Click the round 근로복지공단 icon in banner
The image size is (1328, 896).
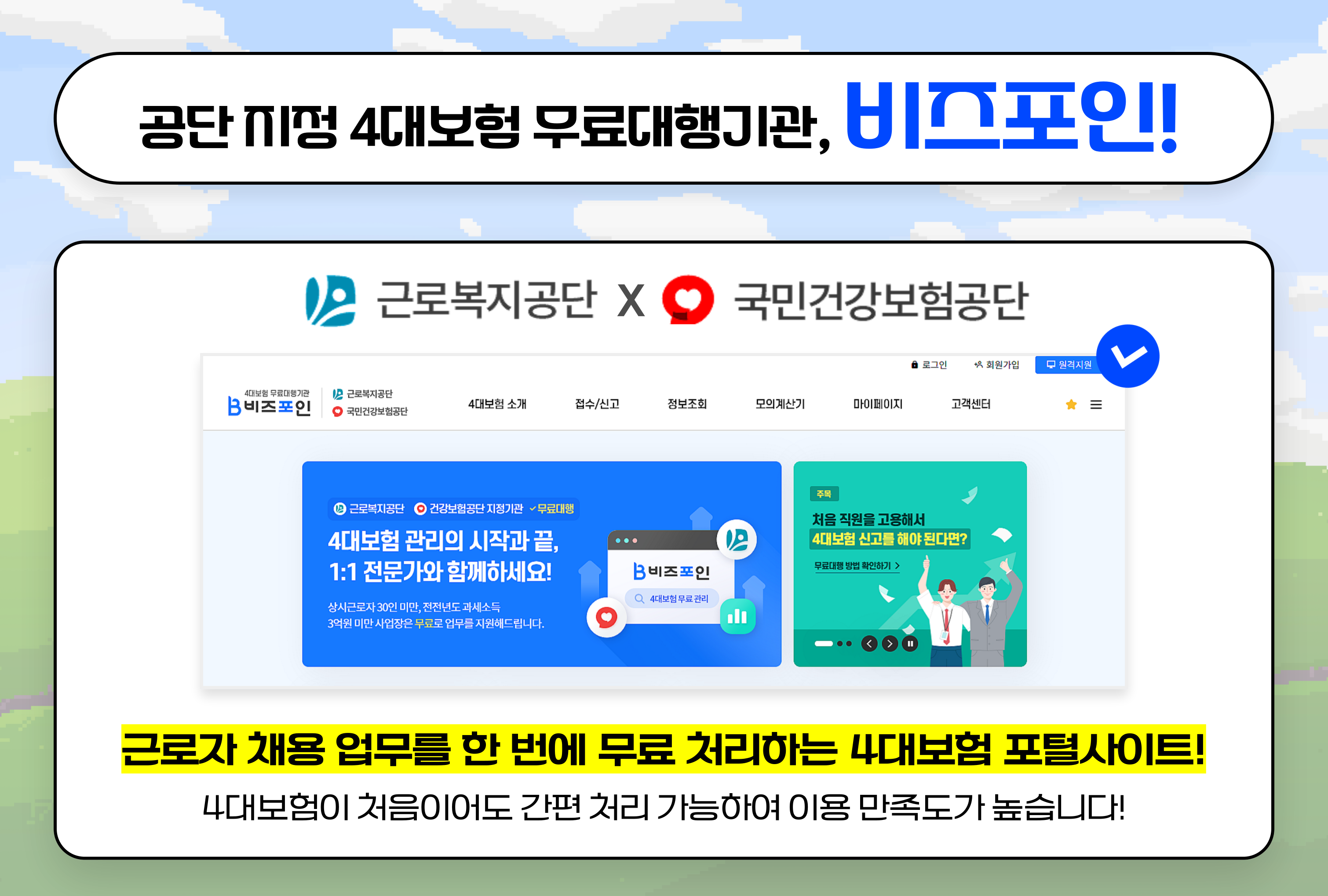[737, 539]
